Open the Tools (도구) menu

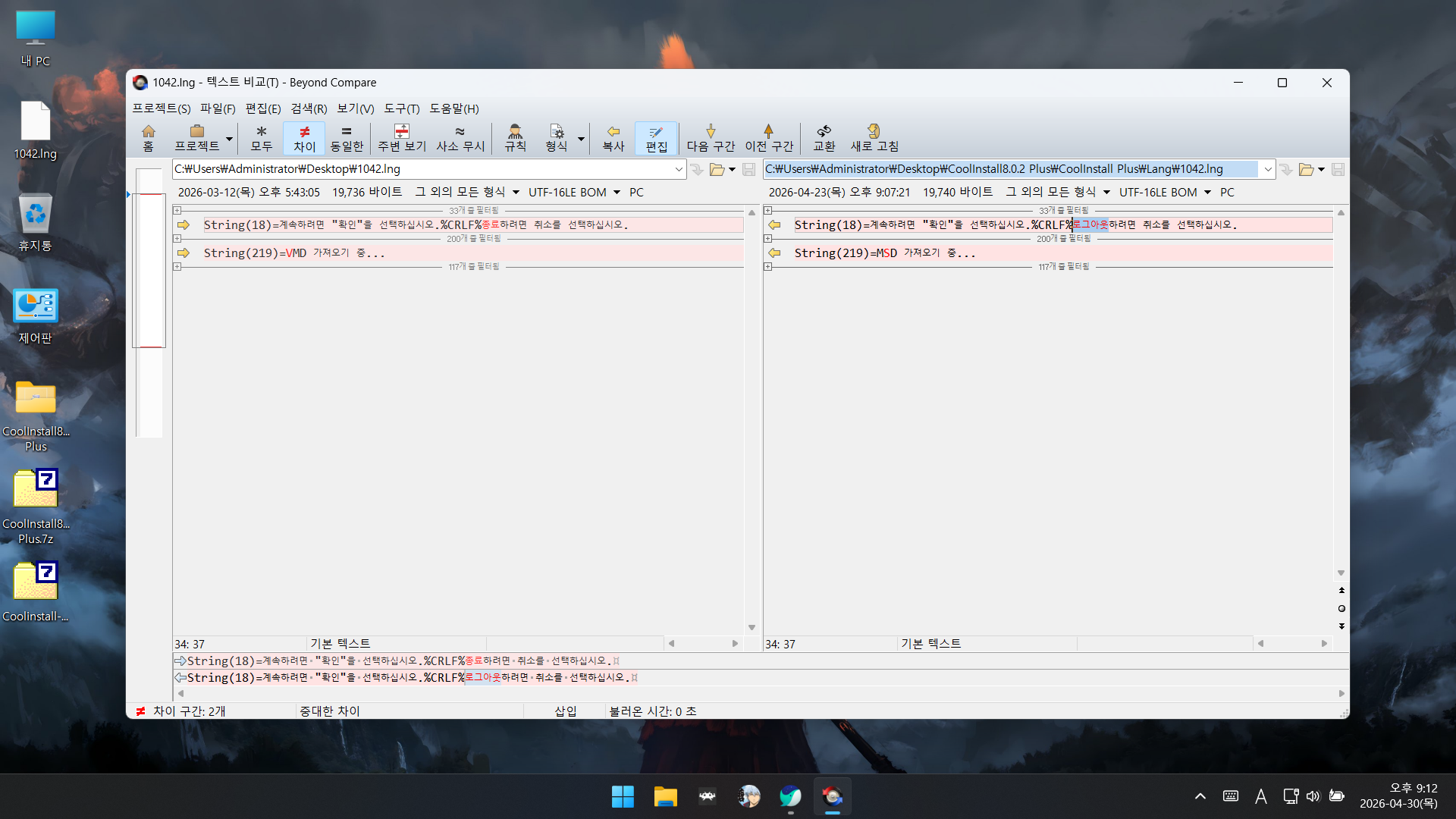(x=401, y=108)
